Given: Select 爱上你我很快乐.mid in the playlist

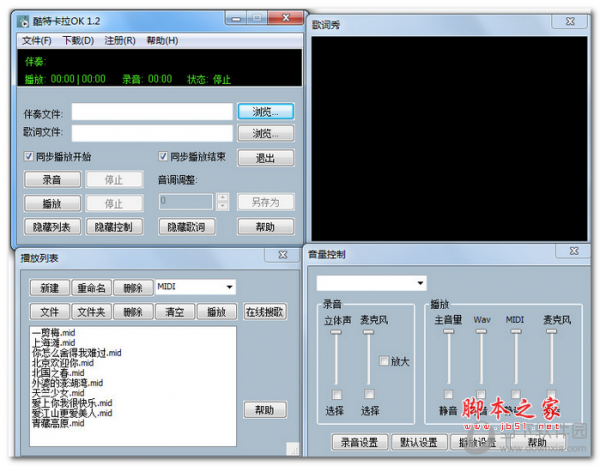Looking at the screenshot, I should [72, 402].
